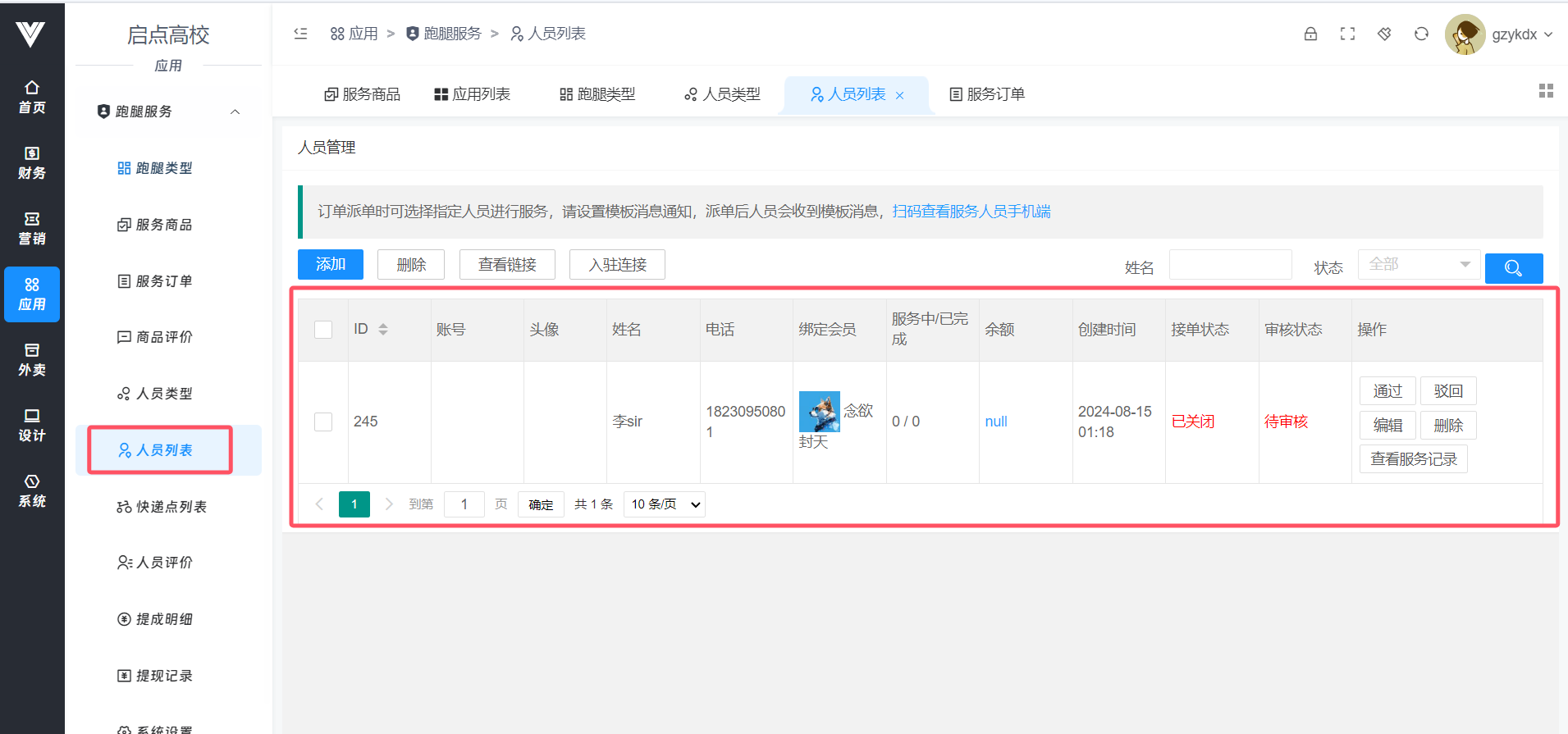This screenshot has width=1568, height=734.
Task: Open the tab grid menu icon
Action: [x=1546, y=91]
